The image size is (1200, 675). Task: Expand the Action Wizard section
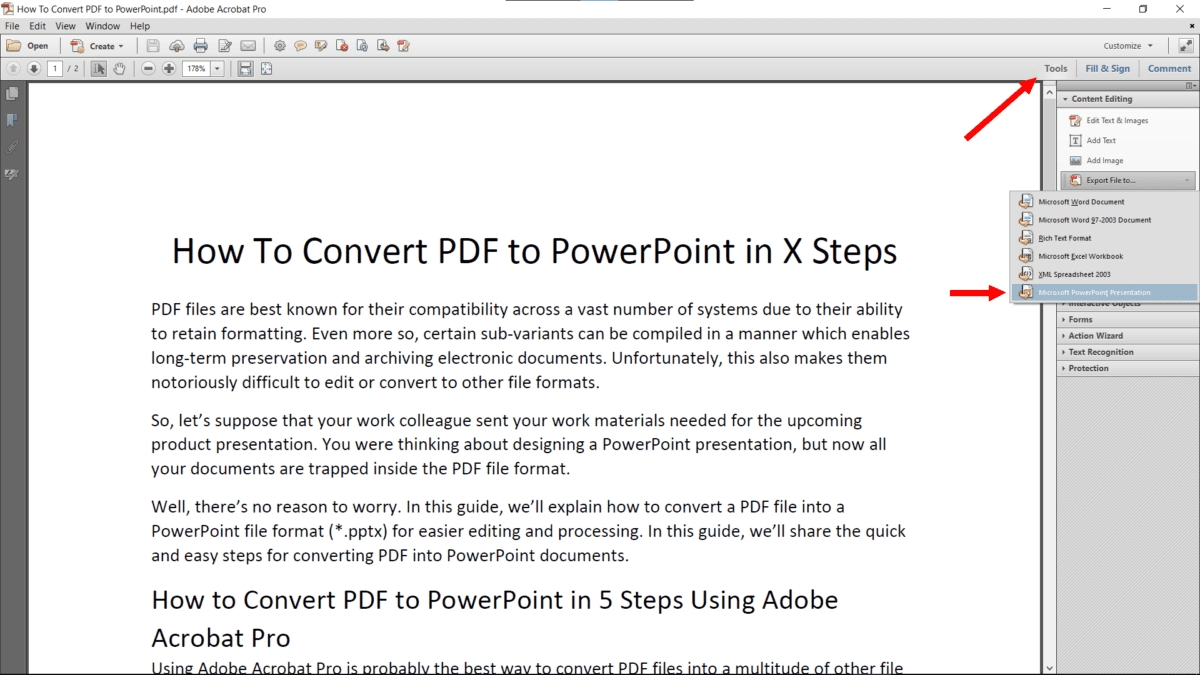tap(1128, 336)
